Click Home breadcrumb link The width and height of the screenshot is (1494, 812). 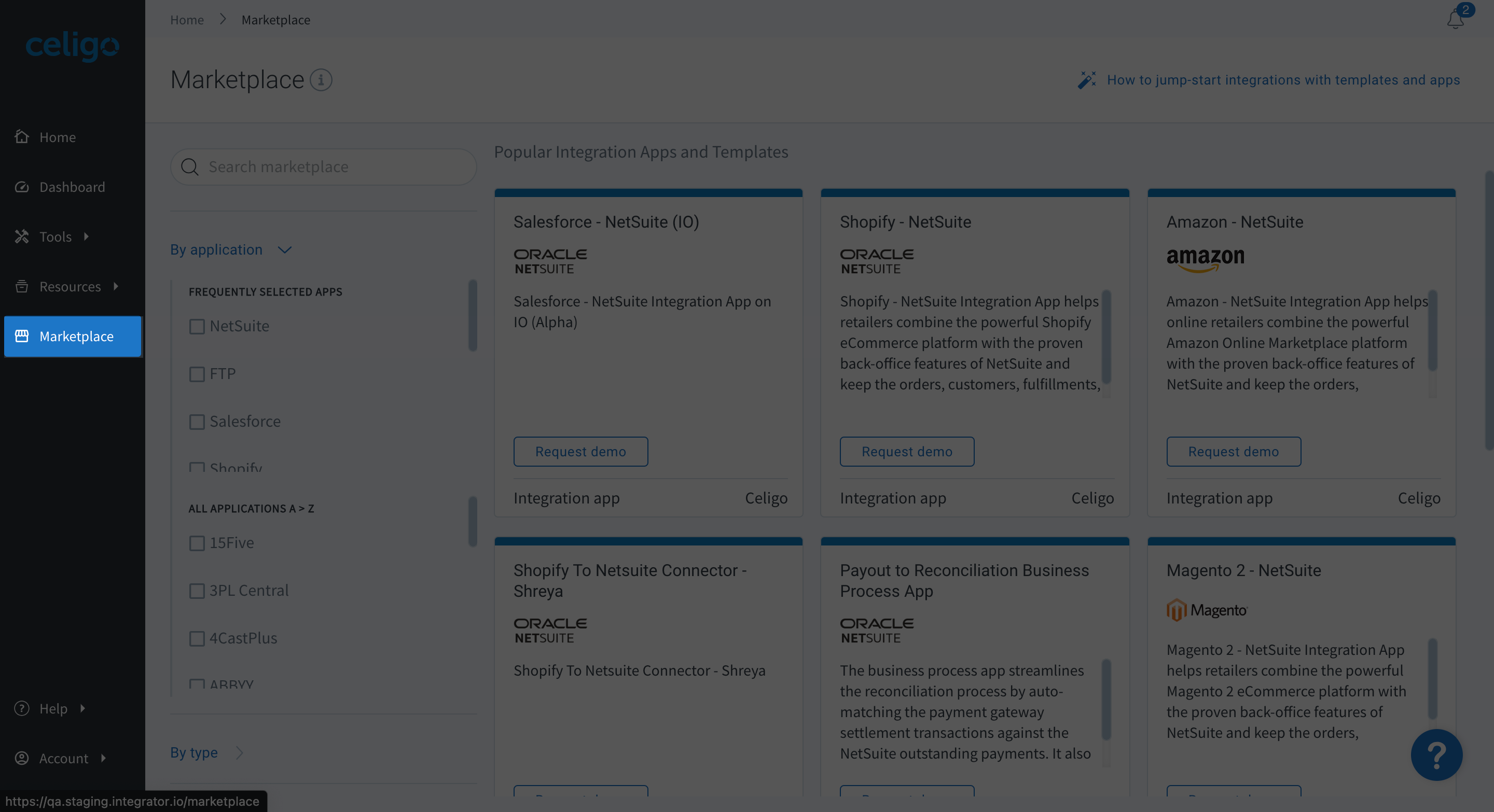pos(187,20)
